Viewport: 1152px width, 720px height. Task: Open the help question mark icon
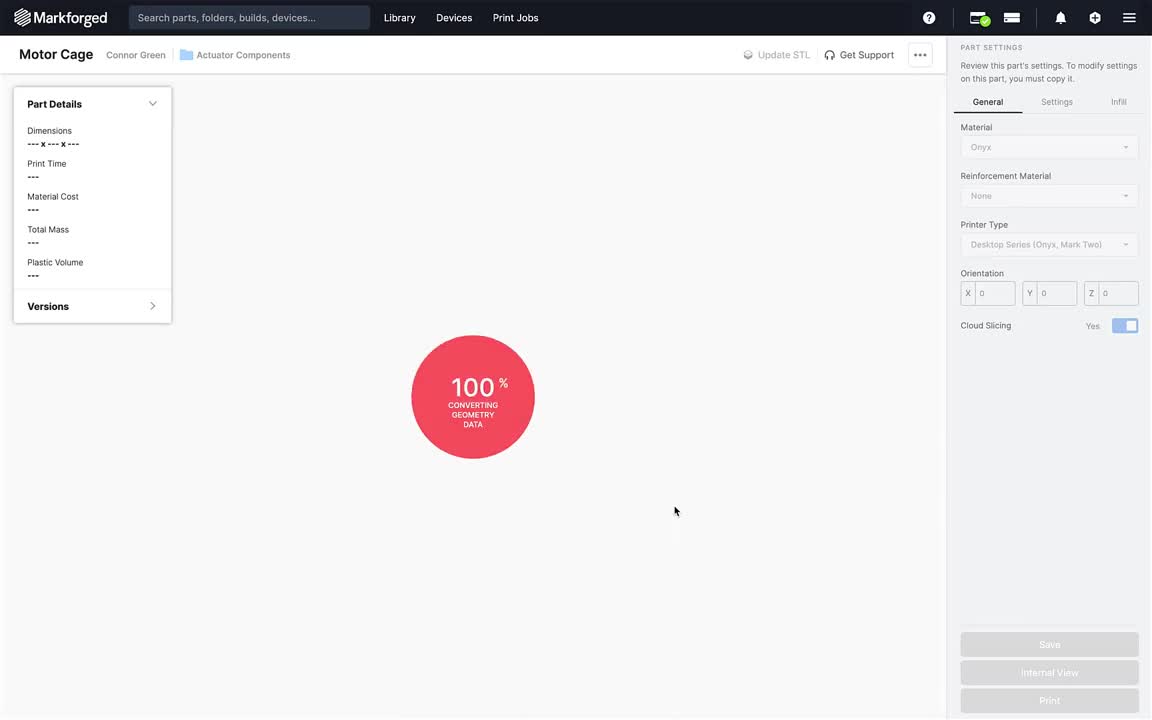[929, 18]
